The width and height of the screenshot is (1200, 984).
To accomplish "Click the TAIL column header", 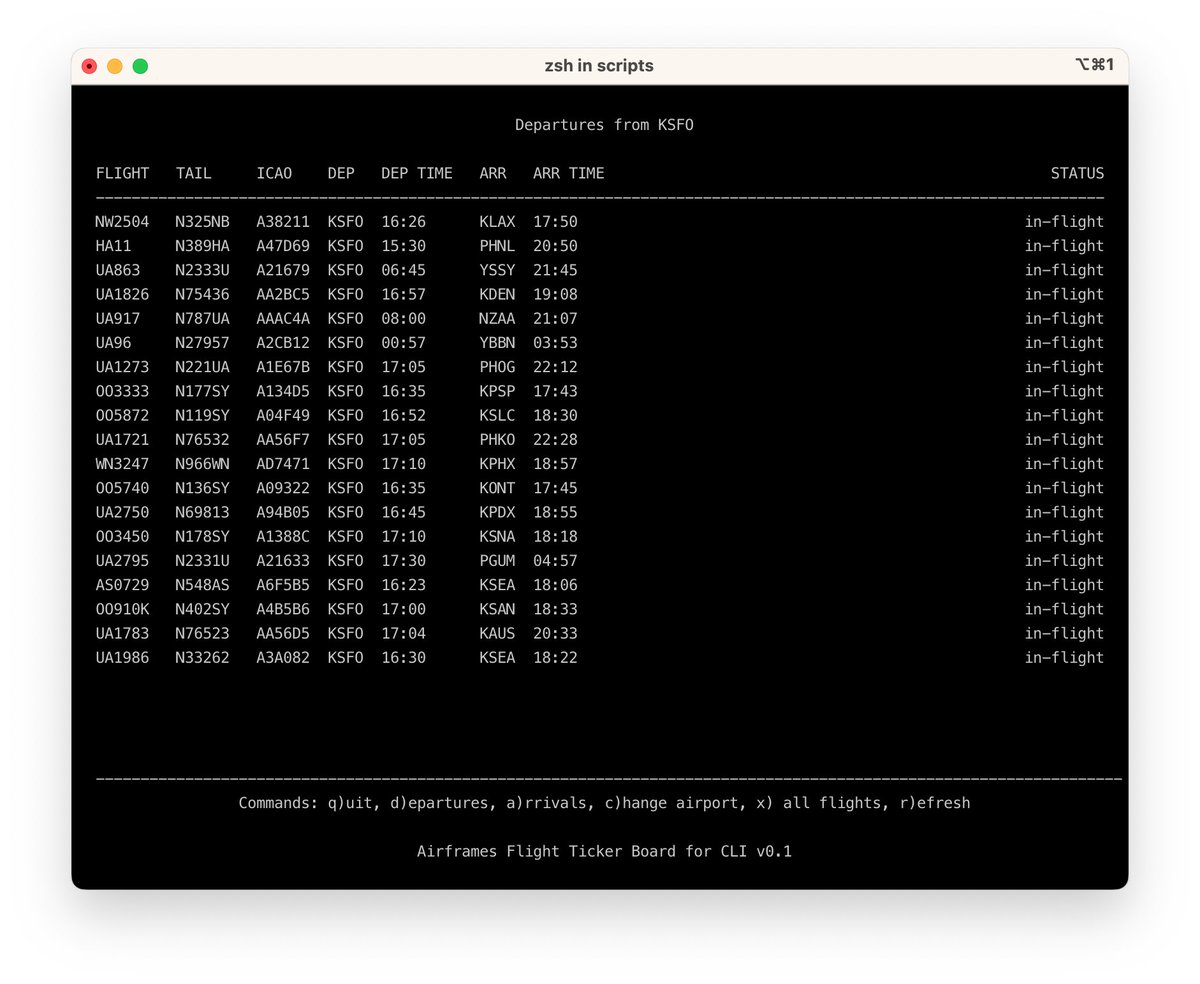I will 194,173.
